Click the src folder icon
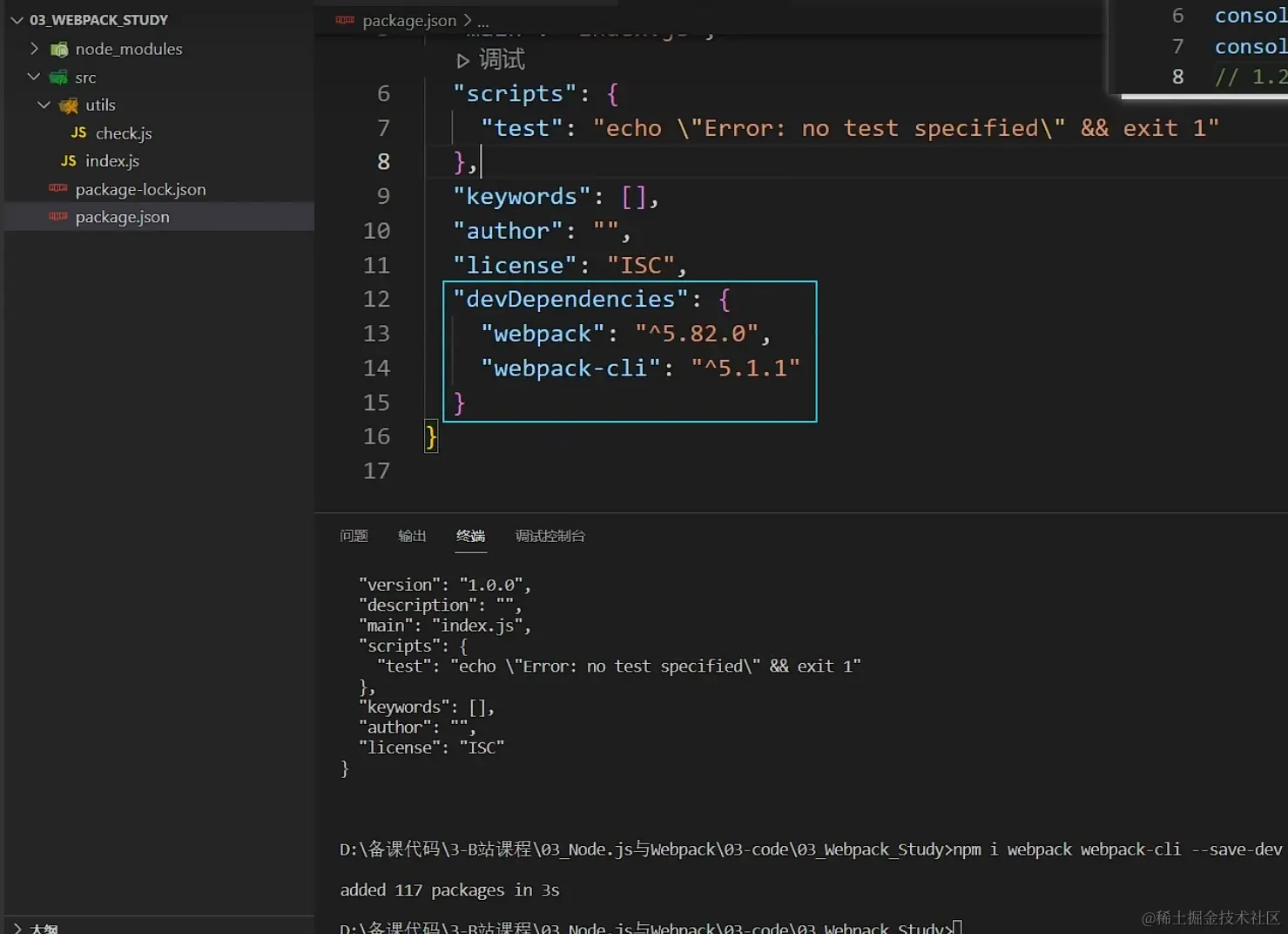The width and height of the screenshot is (1288, 934). [58, 78]
